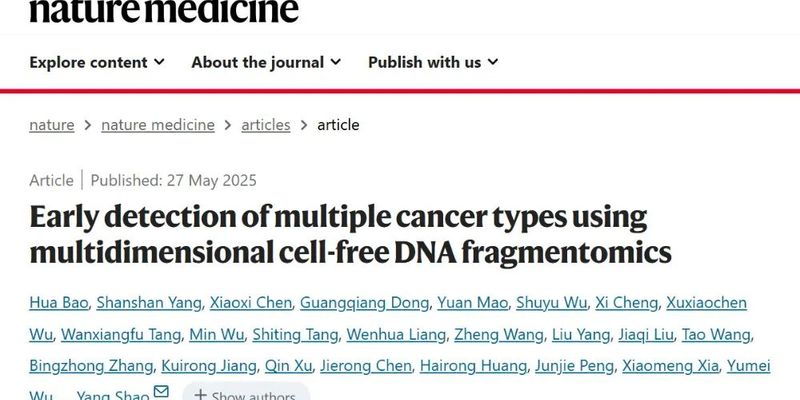Screen dimensions: 800x400
Task: Click the plus icon in Show authors
Action: pos(200,394)
